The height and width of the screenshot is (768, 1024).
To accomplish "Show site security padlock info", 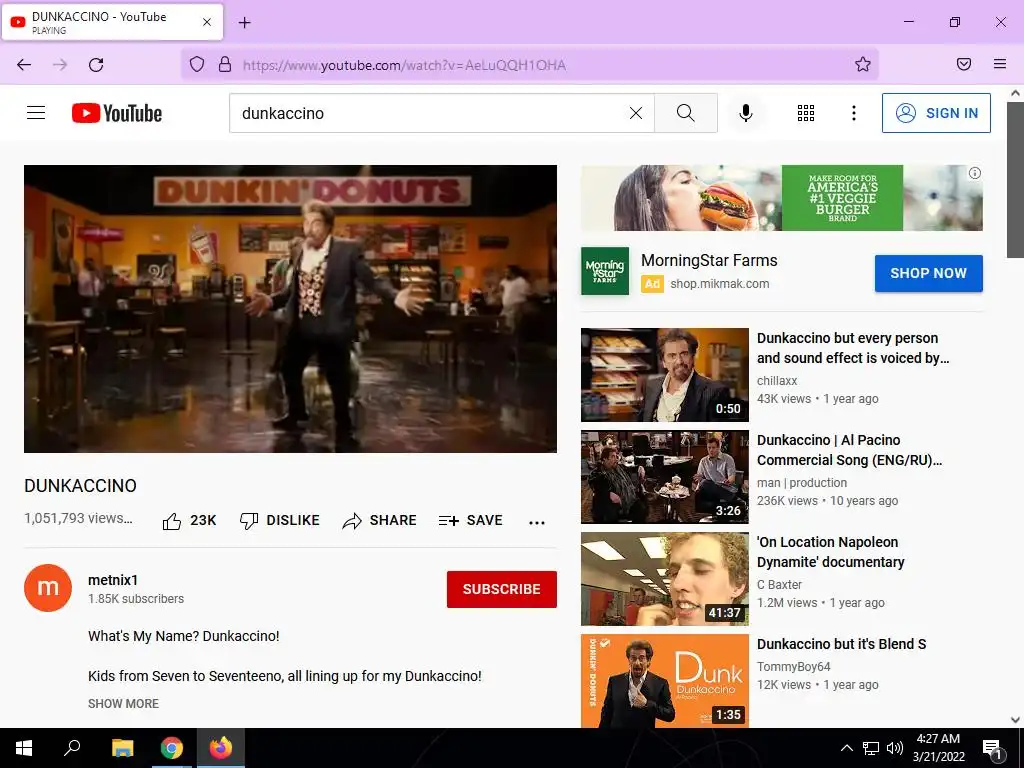I will (225, 64).
